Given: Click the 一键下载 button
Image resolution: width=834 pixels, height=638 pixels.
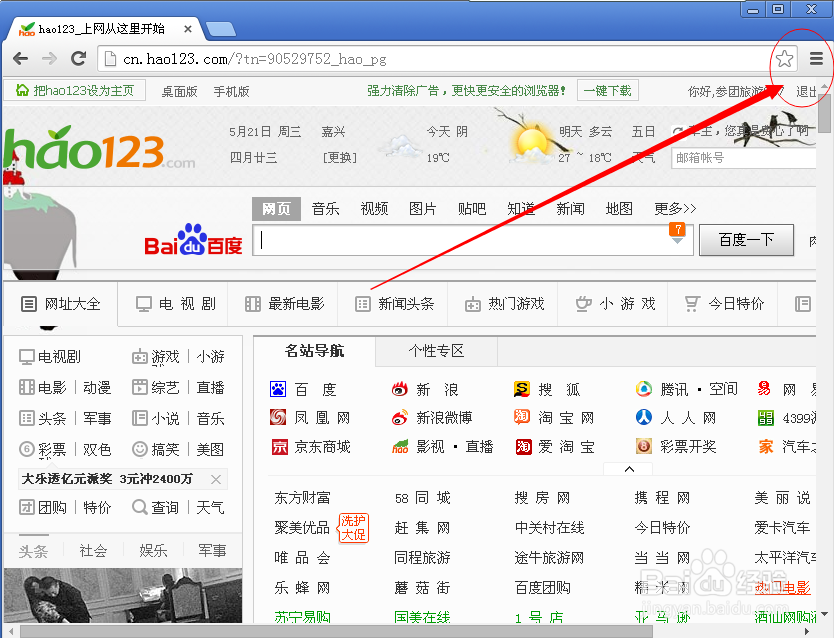Looking at the screenshot, I should point(607,91).
